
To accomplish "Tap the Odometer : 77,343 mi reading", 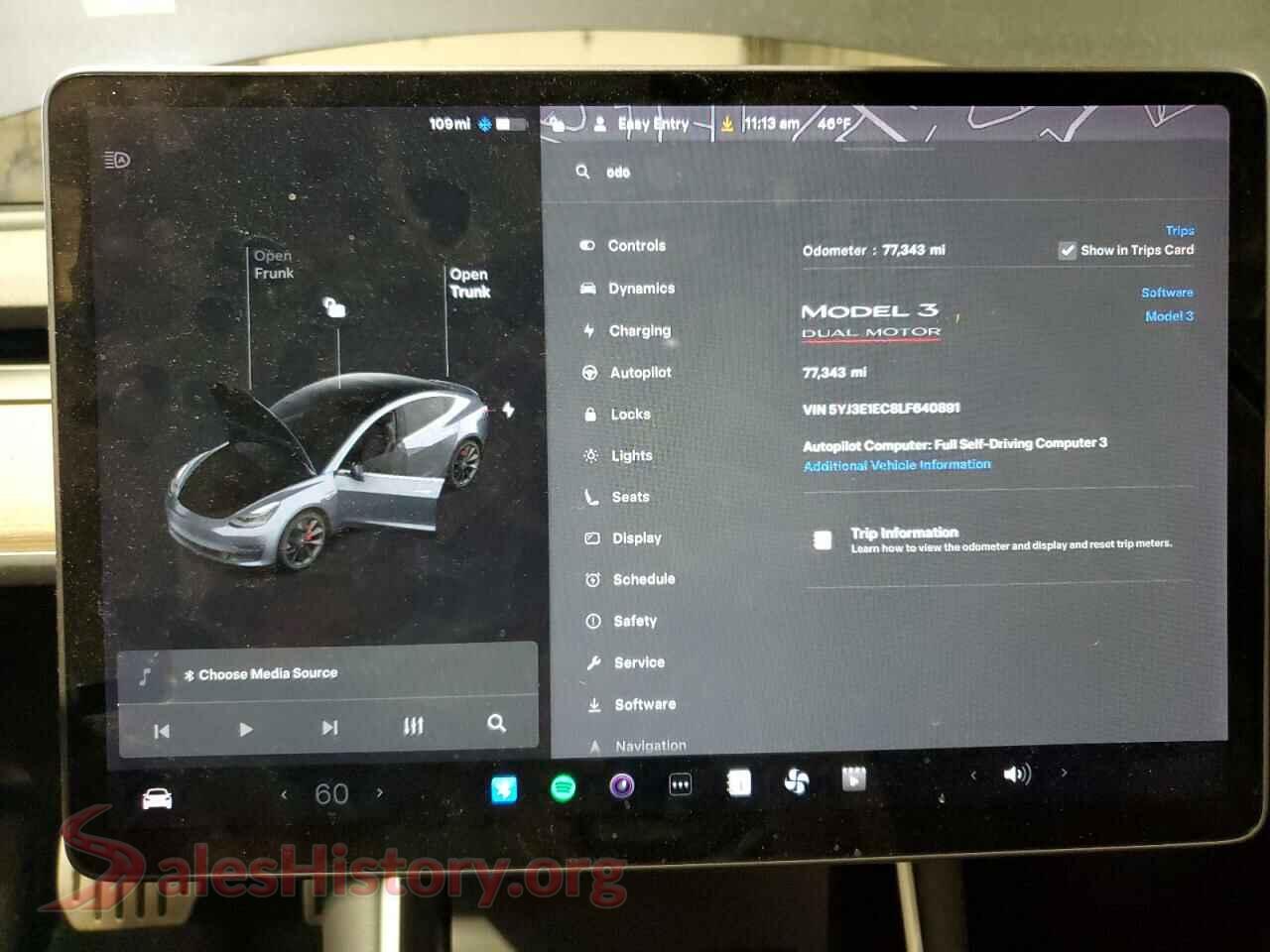I will coord(874,251).
